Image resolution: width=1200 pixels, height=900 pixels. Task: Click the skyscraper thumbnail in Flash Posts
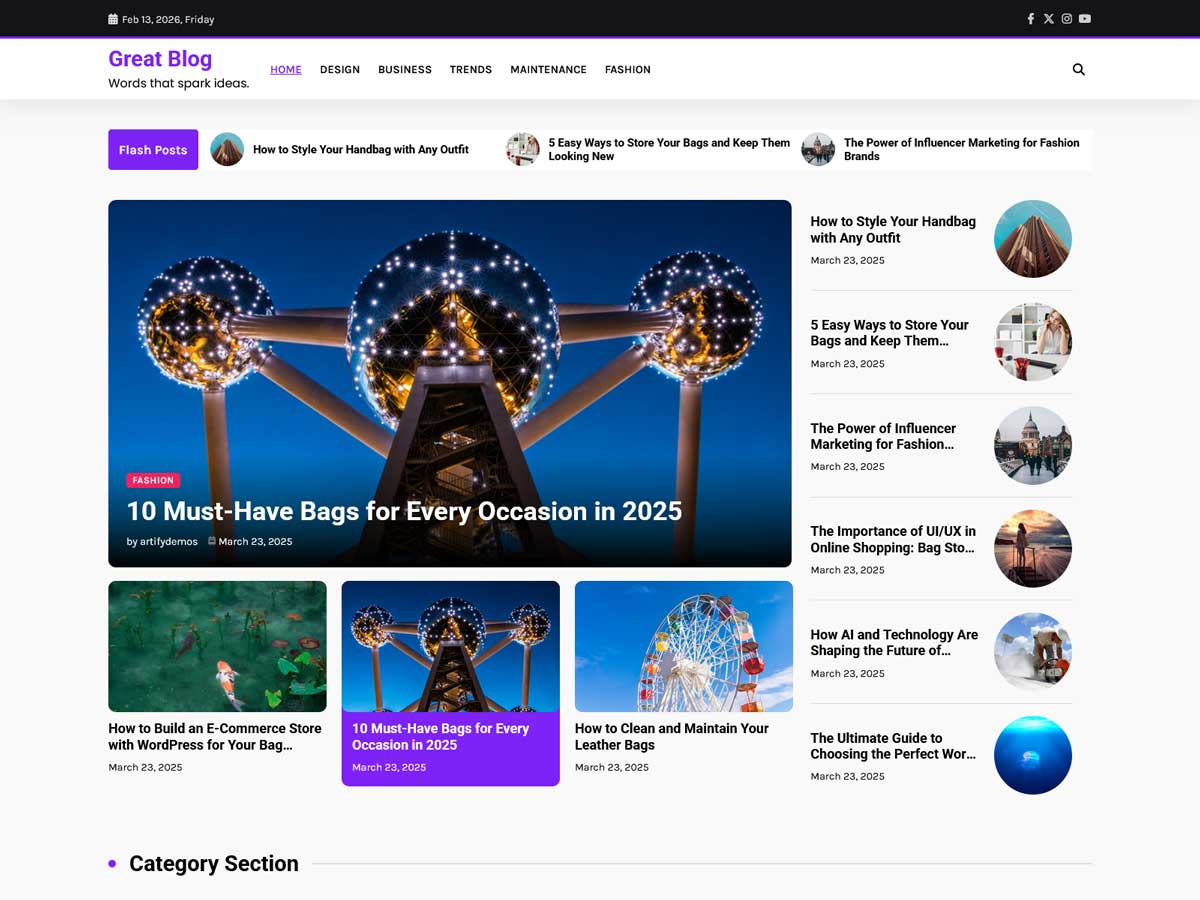tap(227, 150)
